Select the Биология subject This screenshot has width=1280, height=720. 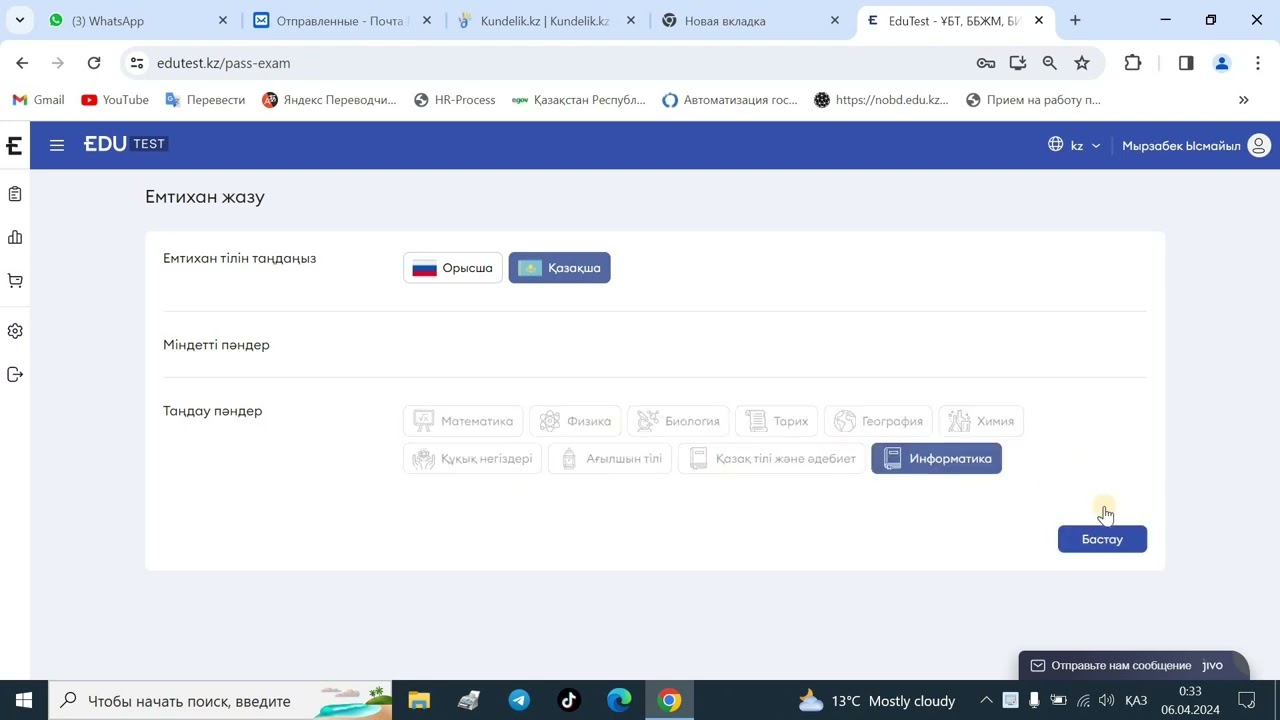pos(678,421)
